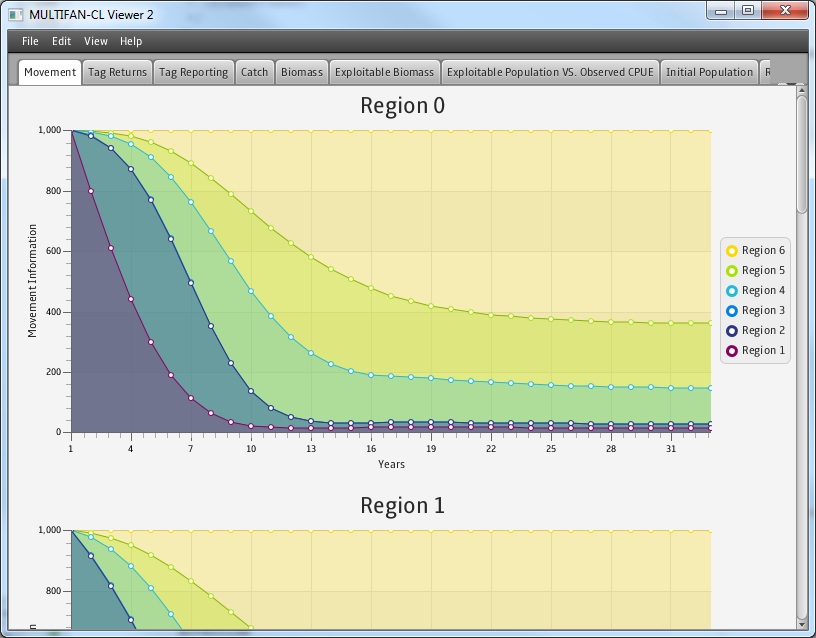The image size is (816, 638).
Task: Click the Region 5 green legend marker
Action: (732, 271)
